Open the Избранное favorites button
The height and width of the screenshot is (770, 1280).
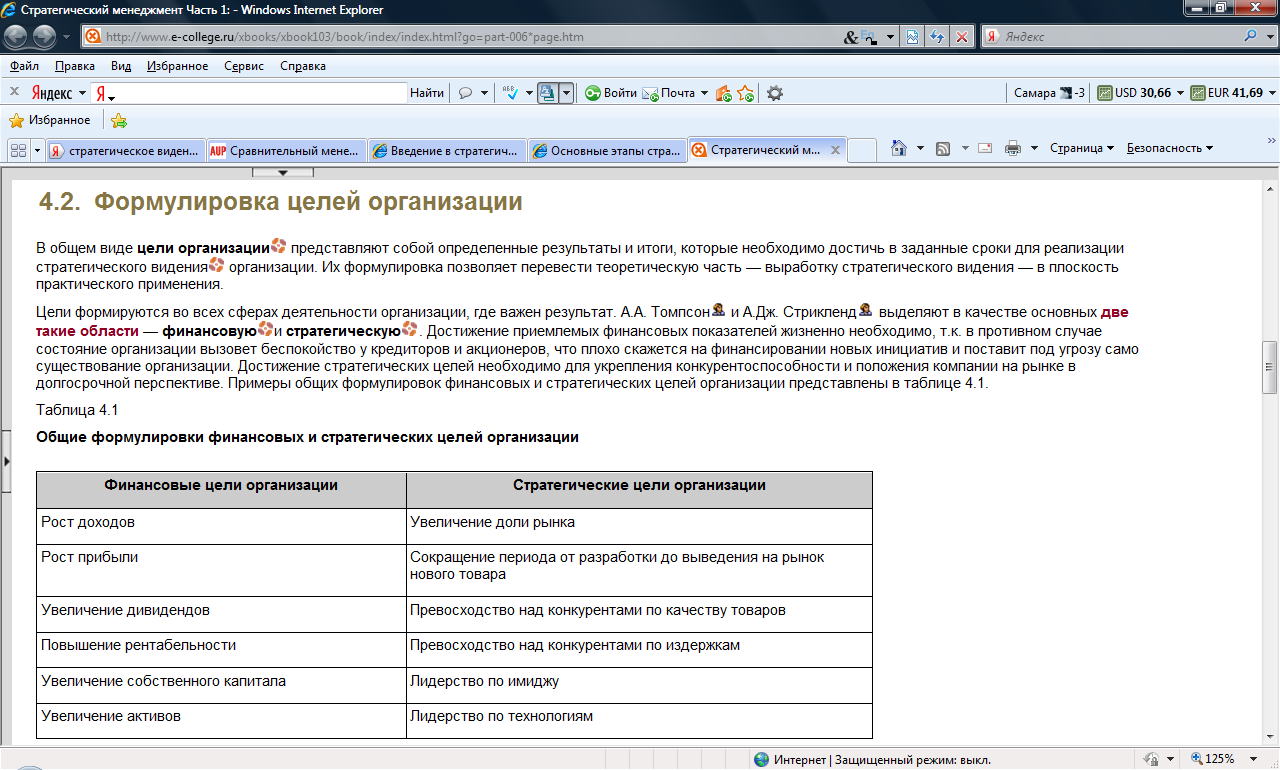coord(50,120)
